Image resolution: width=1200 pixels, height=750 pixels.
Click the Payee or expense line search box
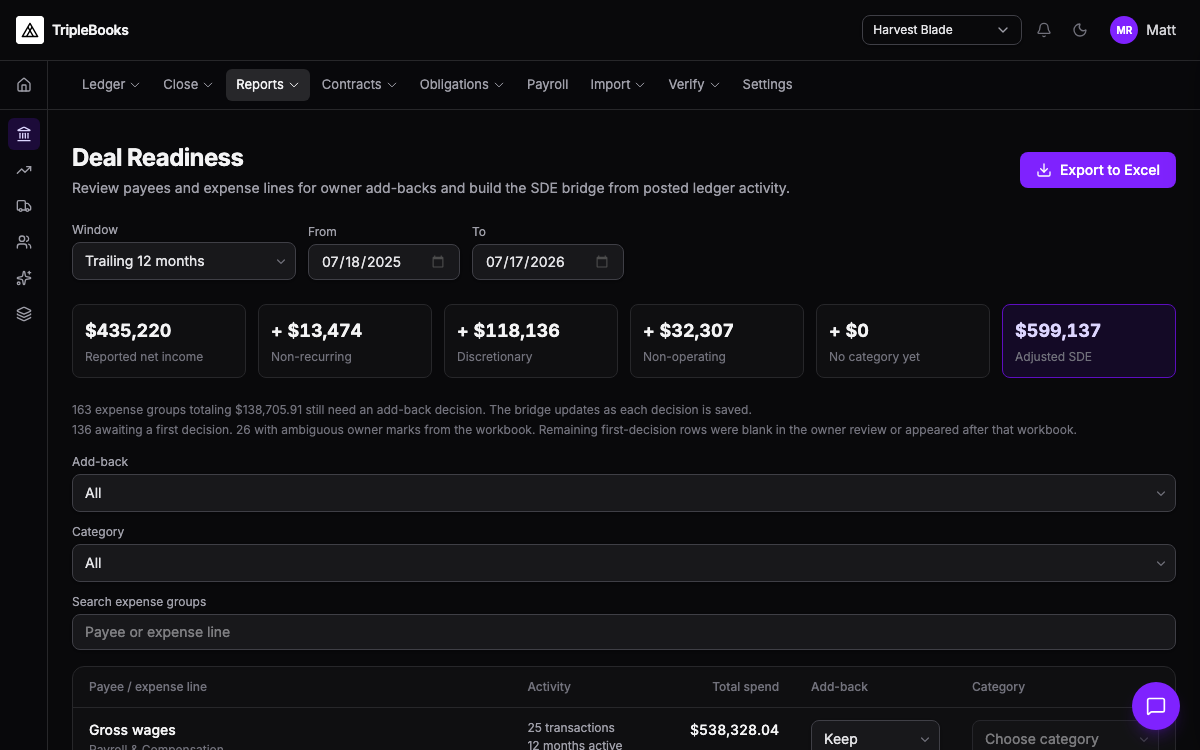tap(624, 632)
